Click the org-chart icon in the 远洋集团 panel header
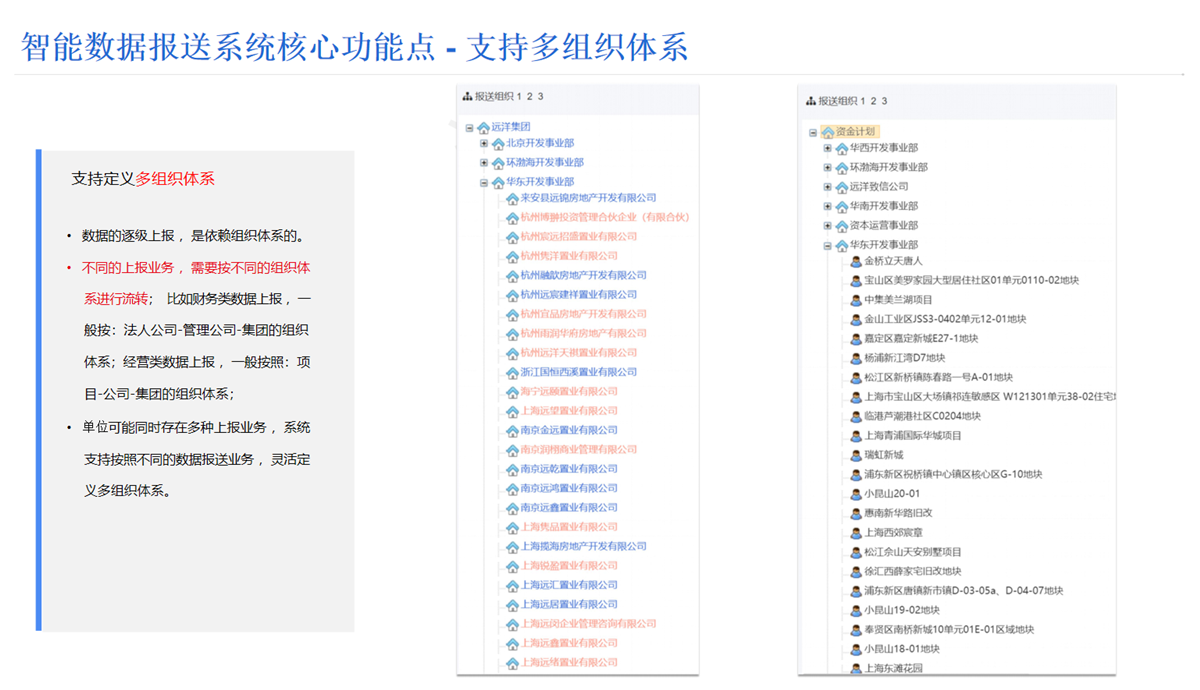This screenshot has height=690, width=1200. tap(467, 97)
